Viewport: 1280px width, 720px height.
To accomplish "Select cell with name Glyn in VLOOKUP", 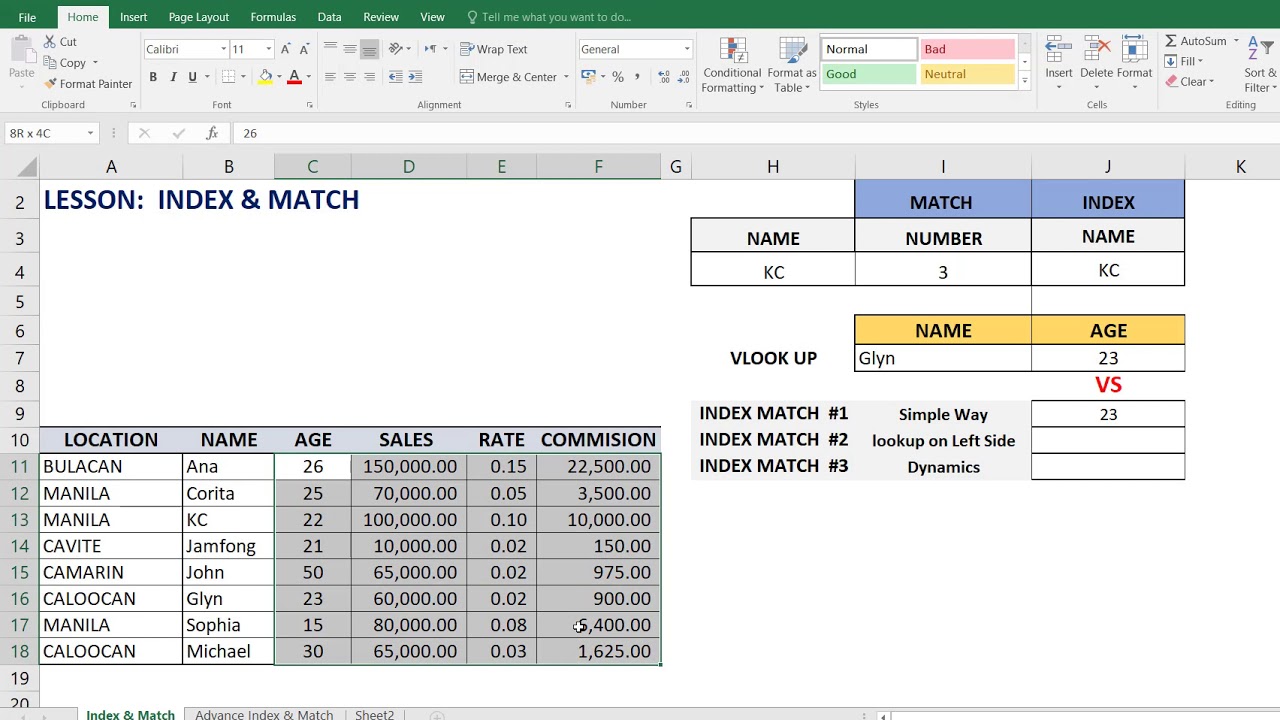I will (x=943, y=358).
